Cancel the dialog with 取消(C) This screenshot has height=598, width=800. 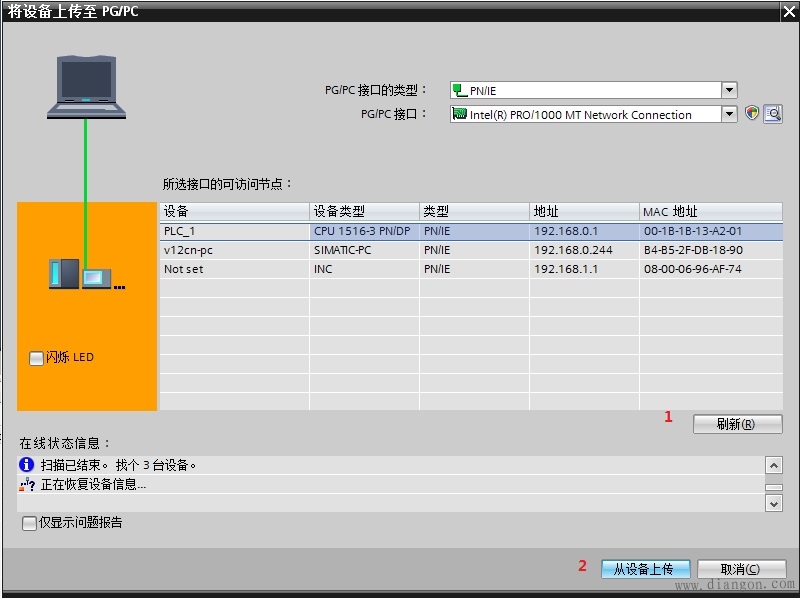pos(740,569)
